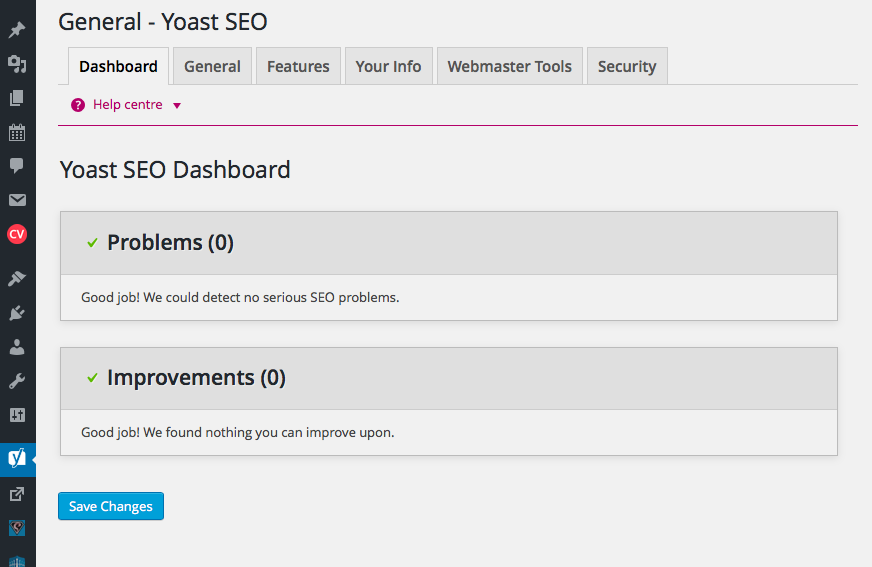Collapse the Improvements (0) panel header
Image resolution: width=872 pixels, height=567 pixels.
(x=449, y=379)
